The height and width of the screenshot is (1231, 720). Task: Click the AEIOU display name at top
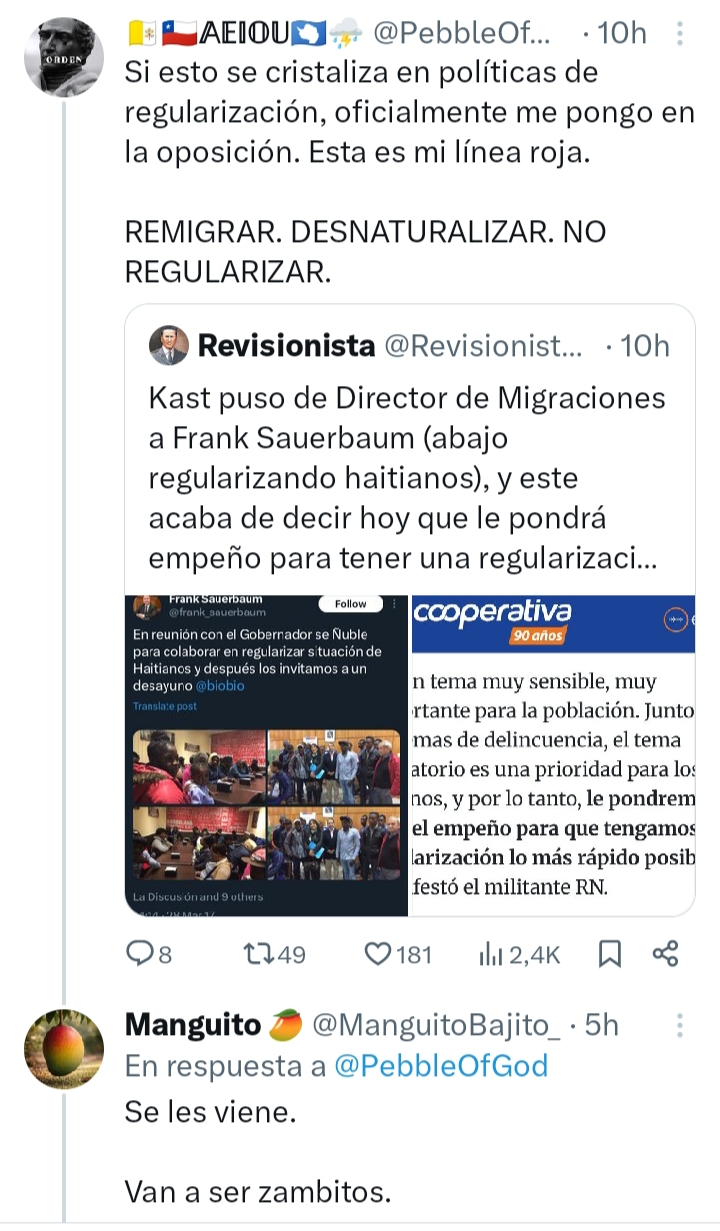coord(245,34)
